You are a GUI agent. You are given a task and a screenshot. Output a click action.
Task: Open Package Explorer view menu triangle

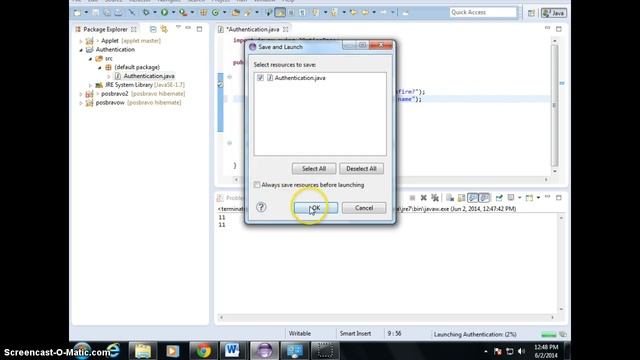[178, 28]
